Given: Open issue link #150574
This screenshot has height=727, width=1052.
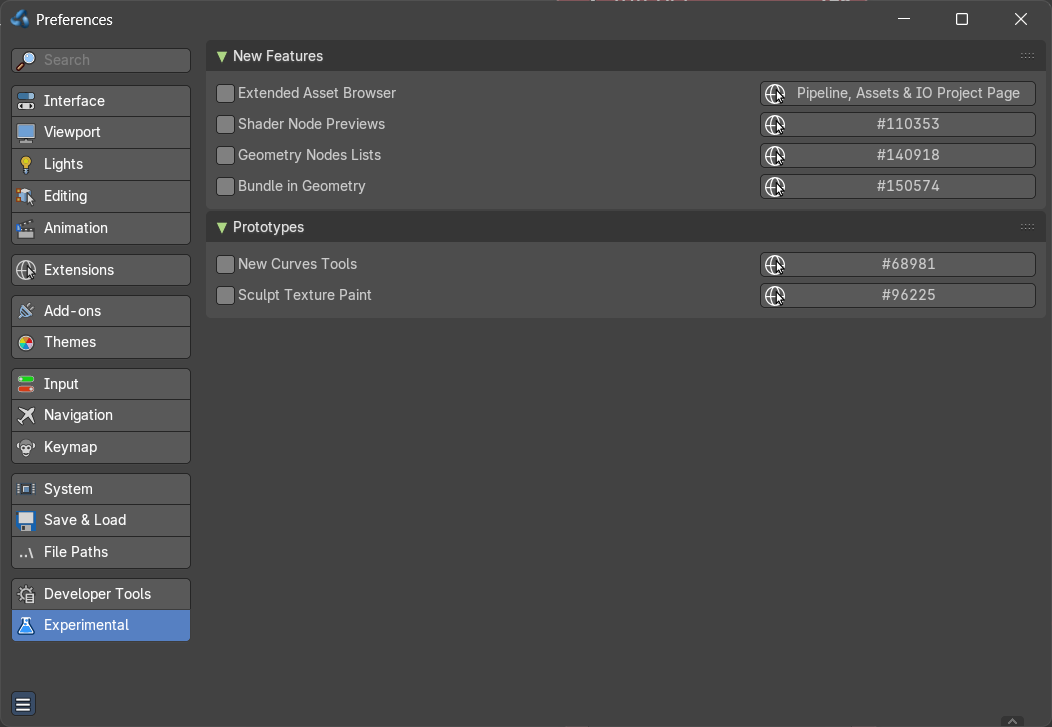Looking at the screenshot, I should pyautogui.click(x=898, y=186).
